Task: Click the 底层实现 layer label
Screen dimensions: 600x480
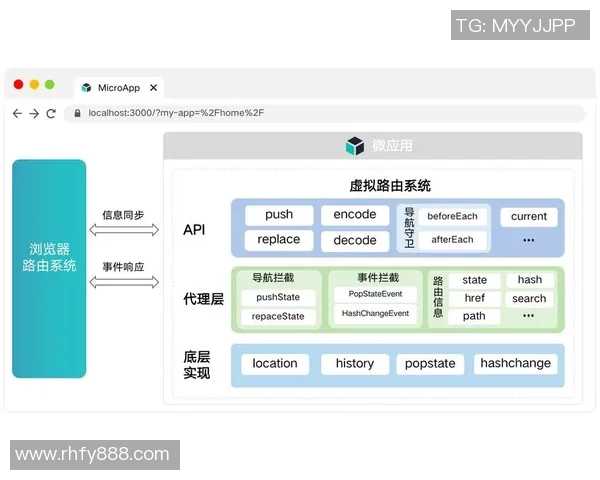Action: click(x=196, y=365)
